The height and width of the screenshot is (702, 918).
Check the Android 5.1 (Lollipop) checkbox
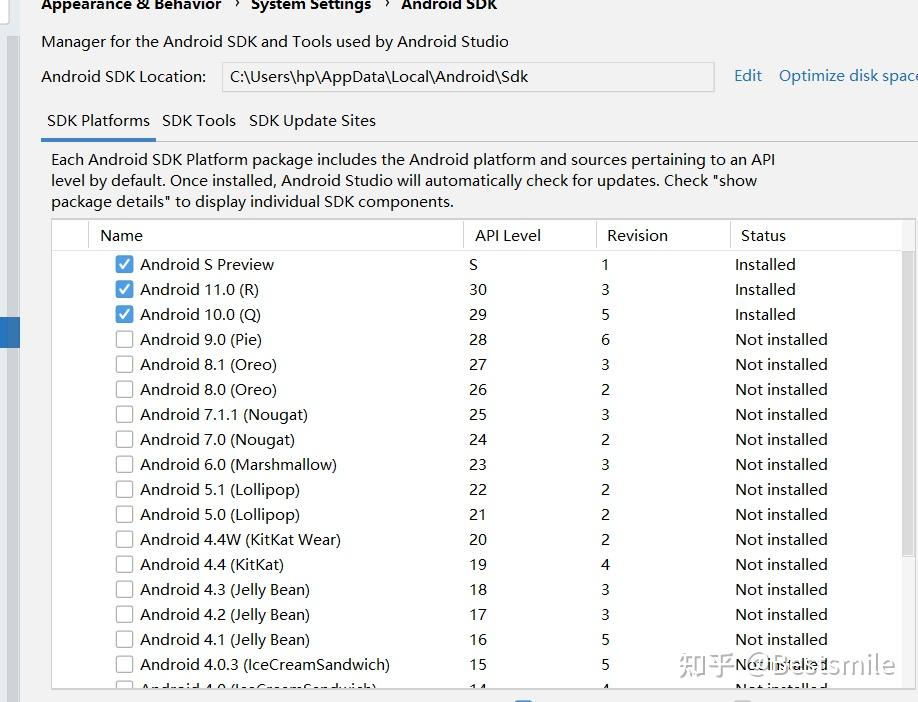(124, 489)
